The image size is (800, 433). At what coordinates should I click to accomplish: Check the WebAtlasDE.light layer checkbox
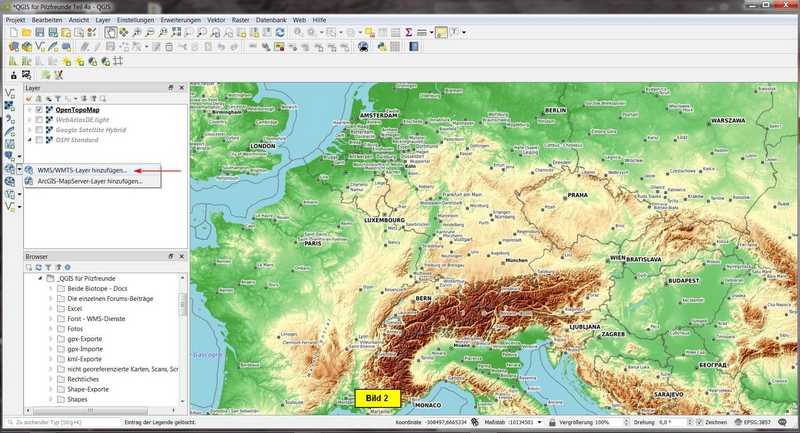(39, 120)
